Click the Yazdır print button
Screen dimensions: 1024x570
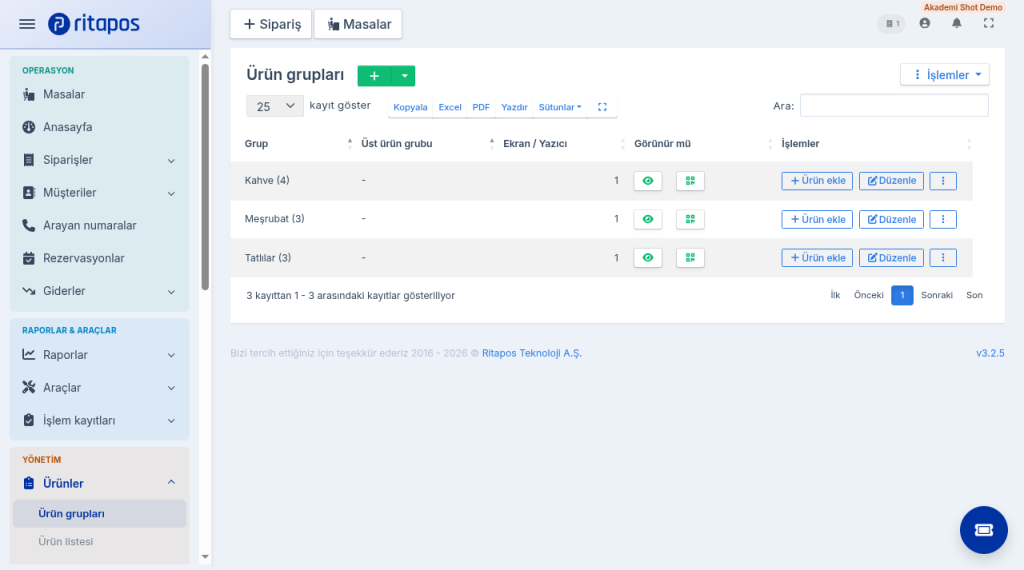(514, 107)
